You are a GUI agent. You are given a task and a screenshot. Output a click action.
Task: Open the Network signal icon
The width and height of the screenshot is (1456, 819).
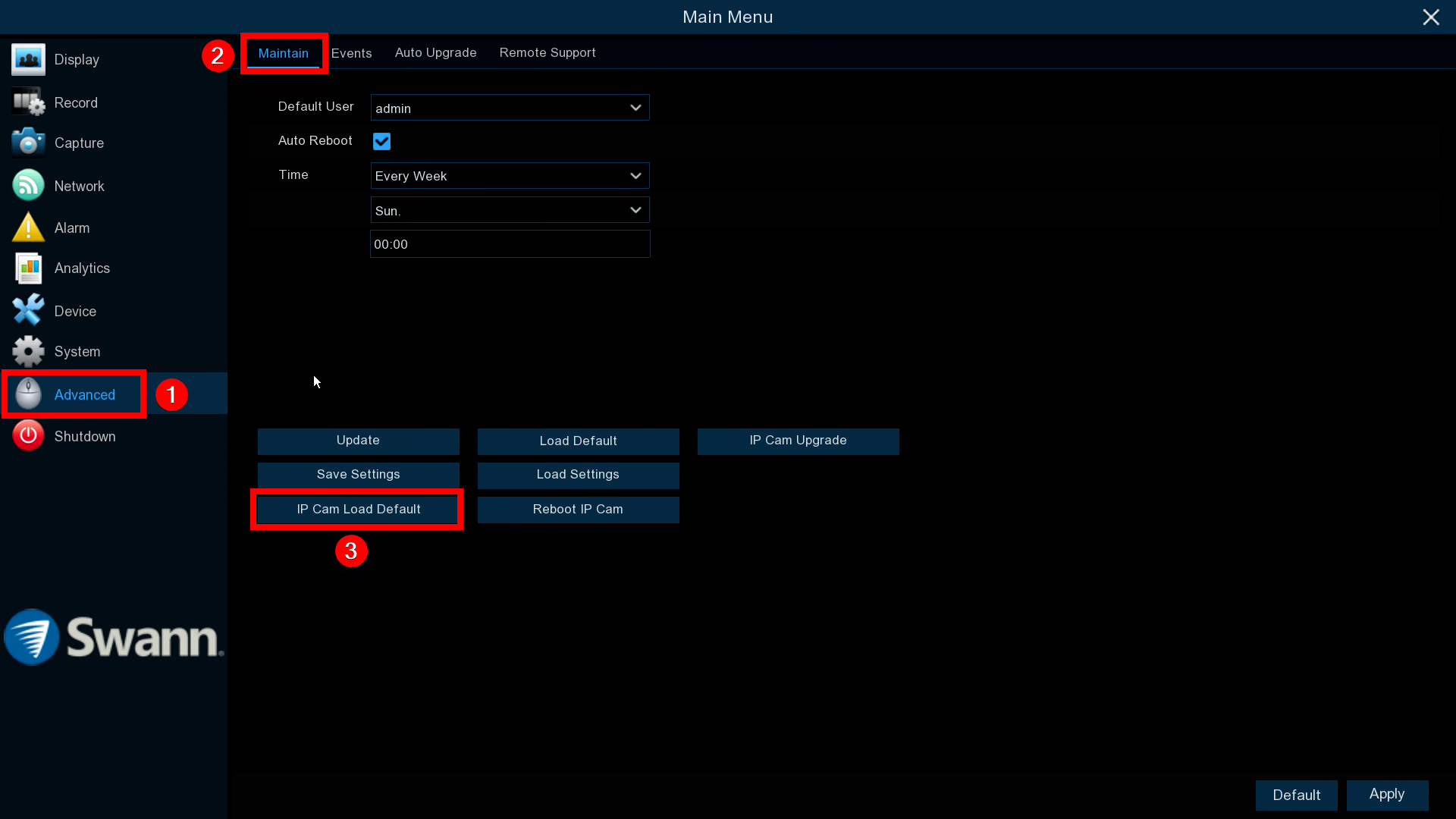click(x=28, y=186)
